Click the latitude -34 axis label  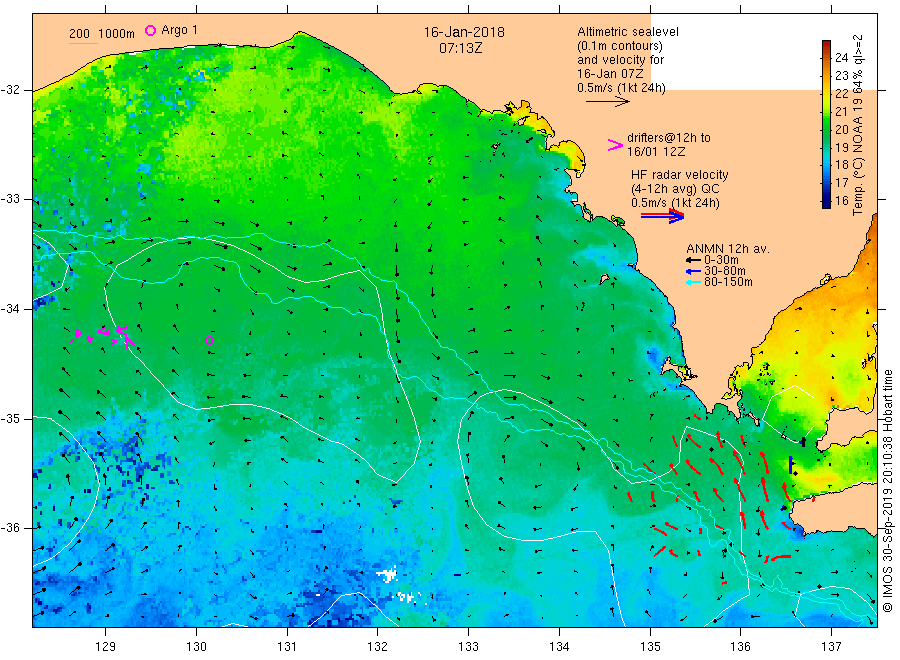(10, 309)
